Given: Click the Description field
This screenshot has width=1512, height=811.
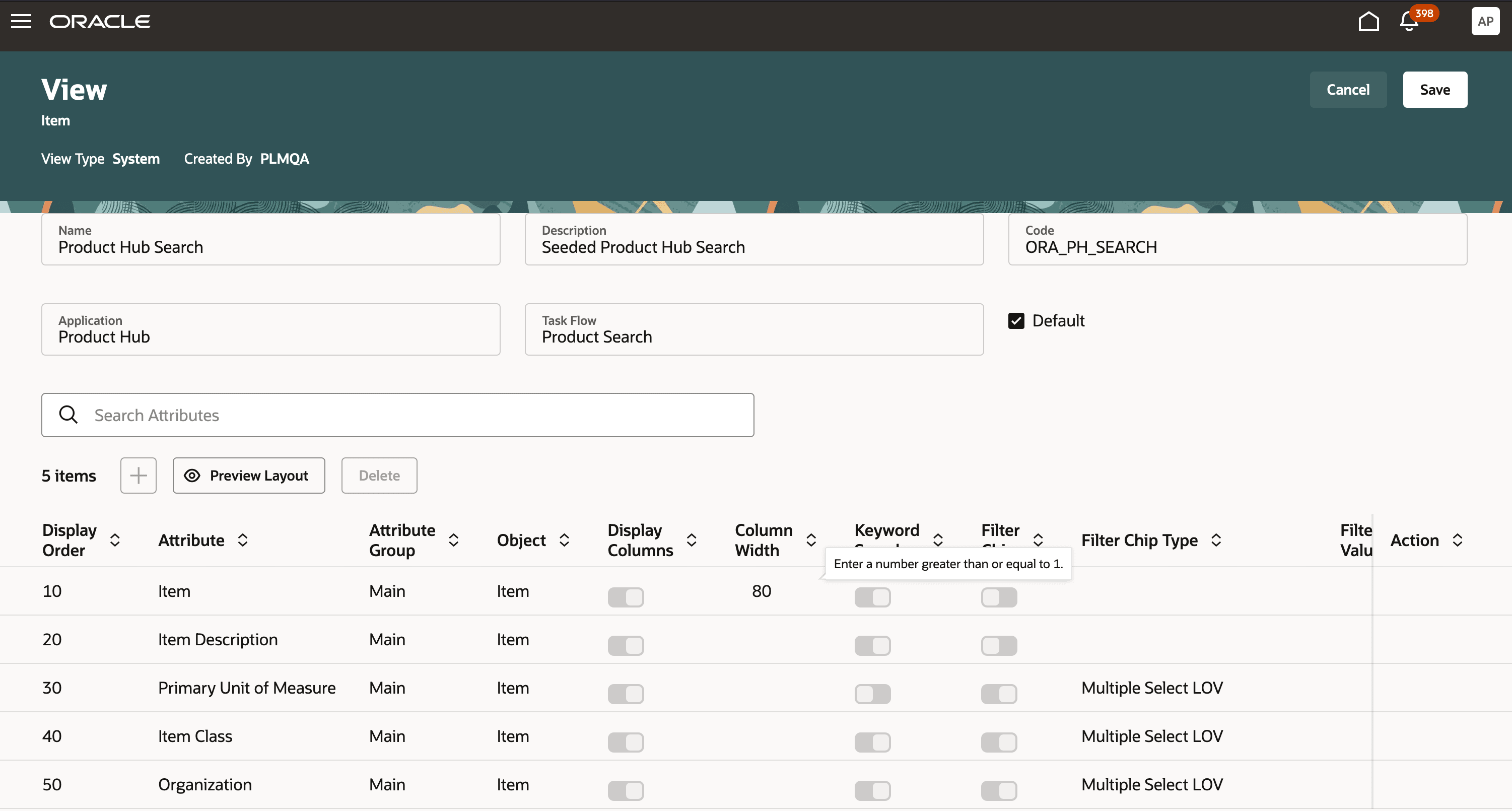Looking at the screenshot, I should tap(753, 239).
